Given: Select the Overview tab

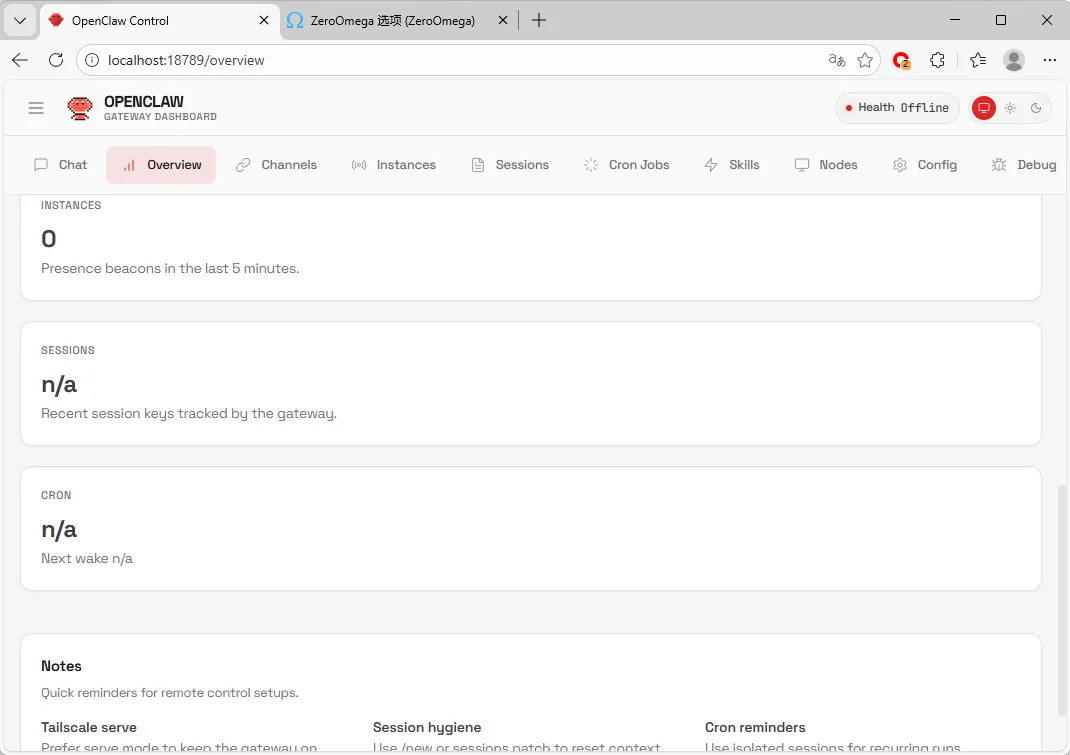Looking at the screenshot, I should [x=161, y=165].
